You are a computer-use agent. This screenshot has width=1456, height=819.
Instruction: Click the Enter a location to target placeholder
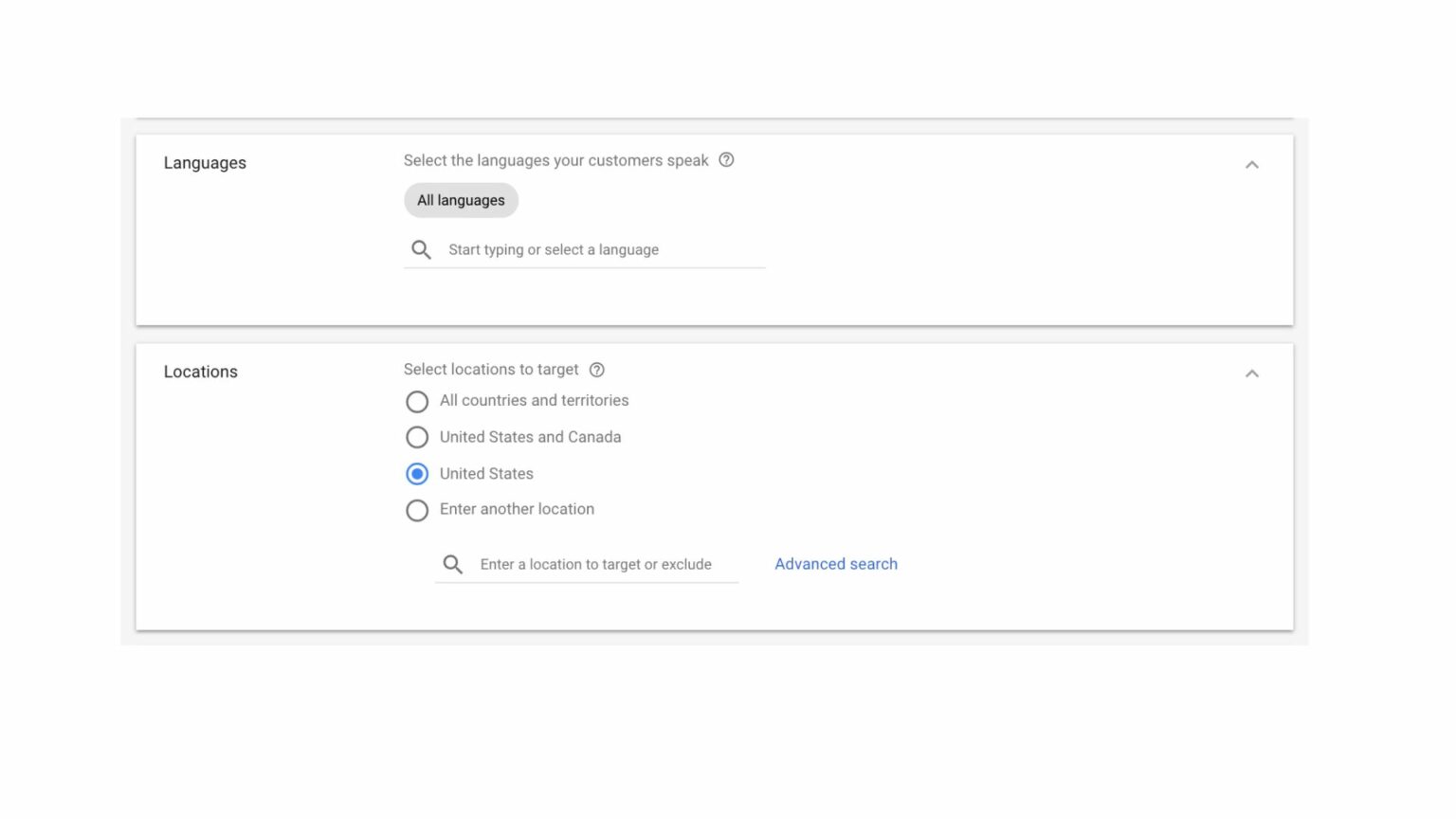[x=595, y=563]
